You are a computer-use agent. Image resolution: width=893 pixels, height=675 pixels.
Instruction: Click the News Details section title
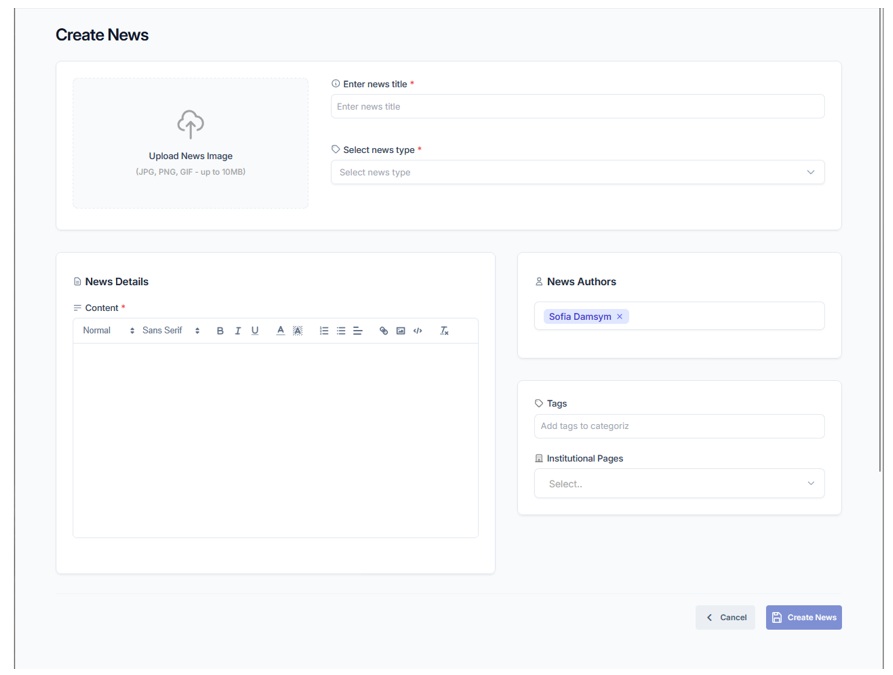(x=117, y=281)
